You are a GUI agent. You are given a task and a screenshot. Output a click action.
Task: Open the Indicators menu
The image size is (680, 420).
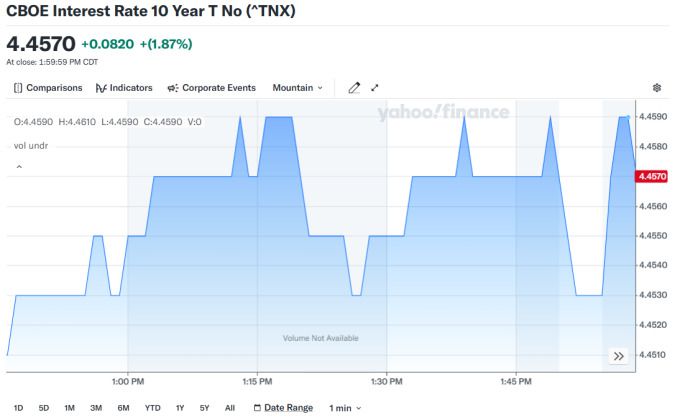point(124,88)
